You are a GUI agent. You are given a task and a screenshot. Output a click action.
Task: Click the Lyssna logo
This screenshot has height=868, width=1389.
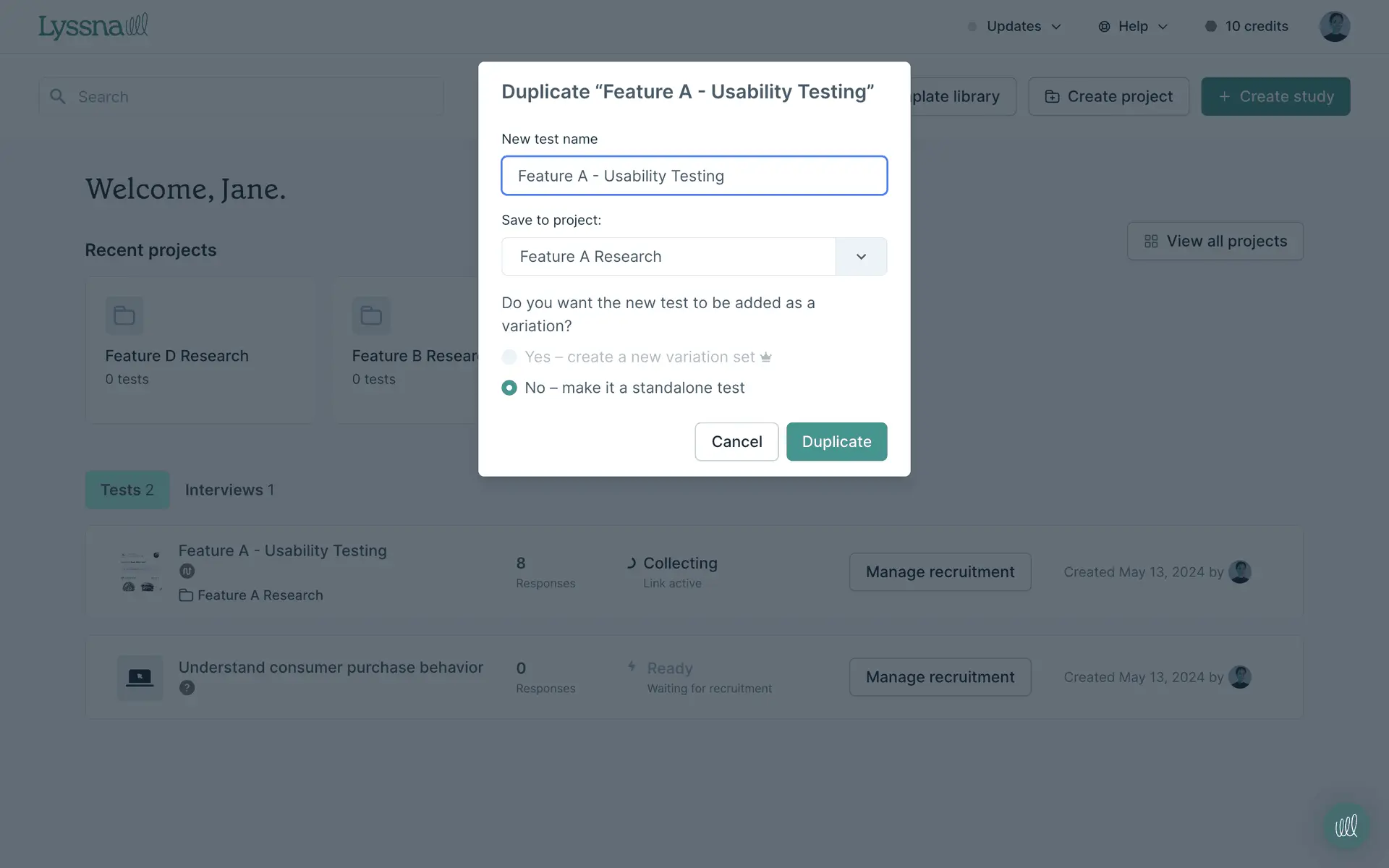(93, 27)
